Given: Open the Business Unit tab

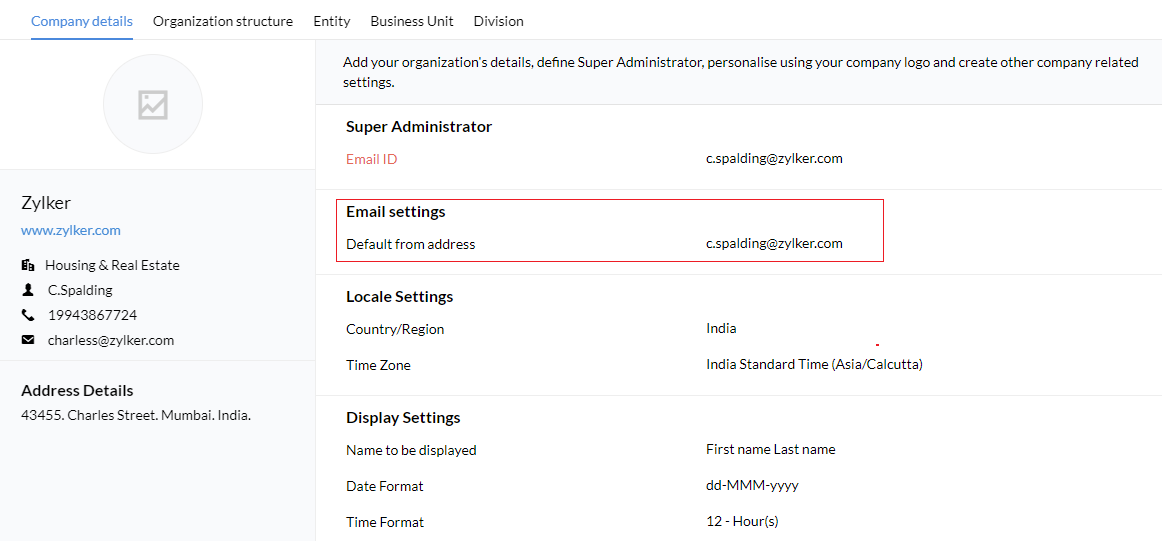Looking at the screenshot, I should [412, 21].
